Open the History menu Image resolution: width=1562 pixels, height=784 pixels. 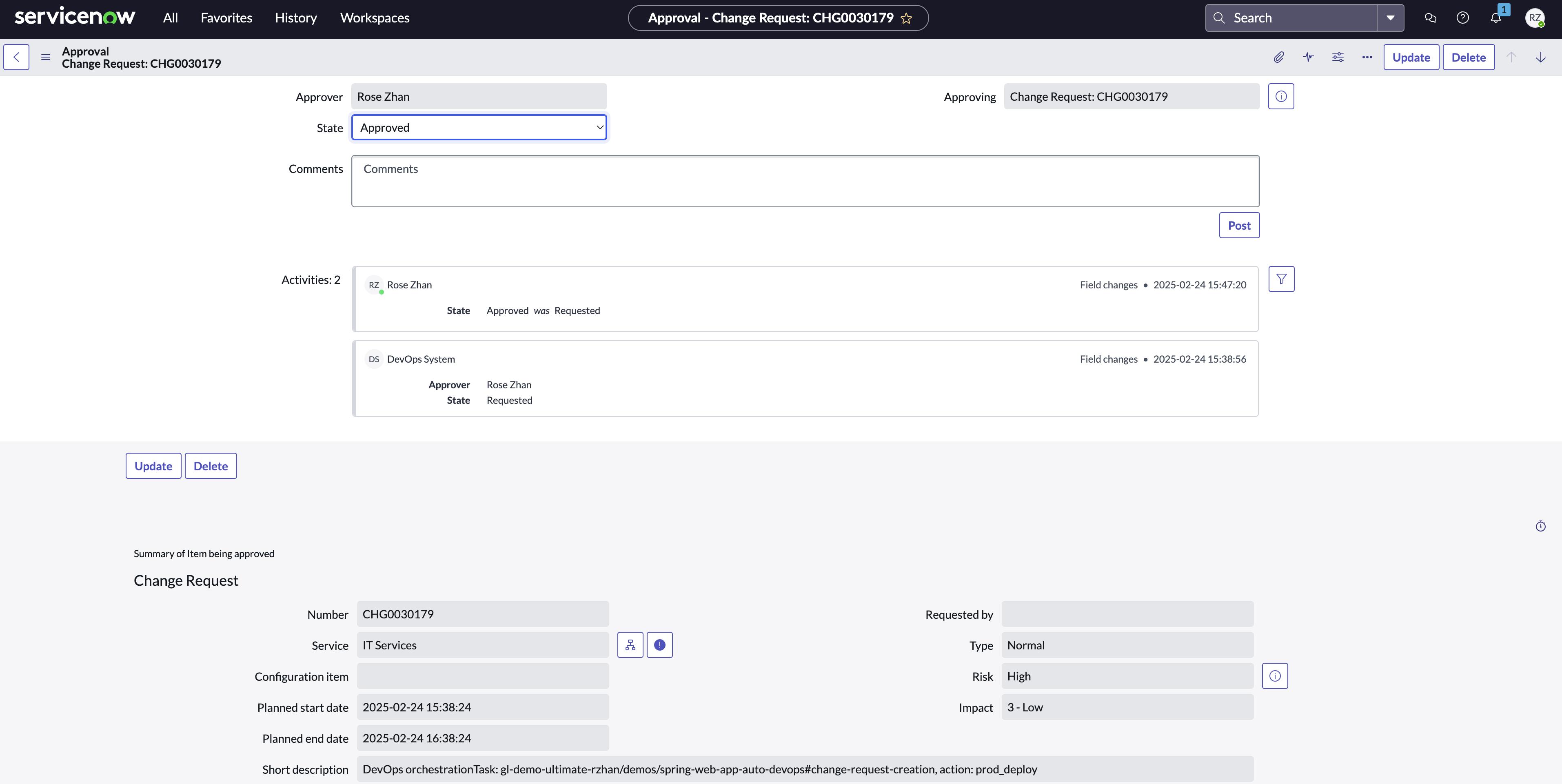pyautogui.click(x=295, y=18)
